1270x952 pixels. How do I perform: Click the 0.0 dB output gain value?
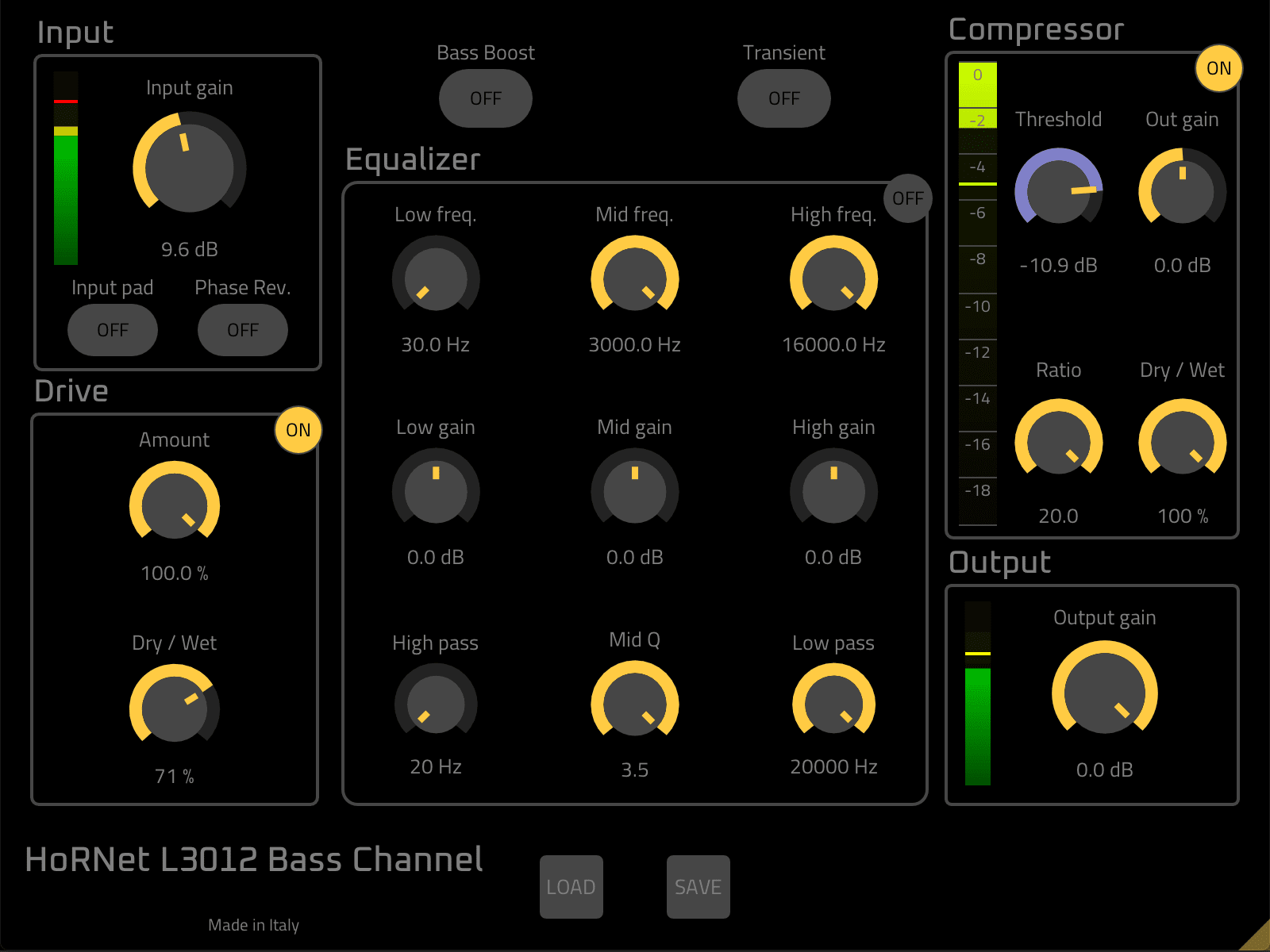(1105, 770)
